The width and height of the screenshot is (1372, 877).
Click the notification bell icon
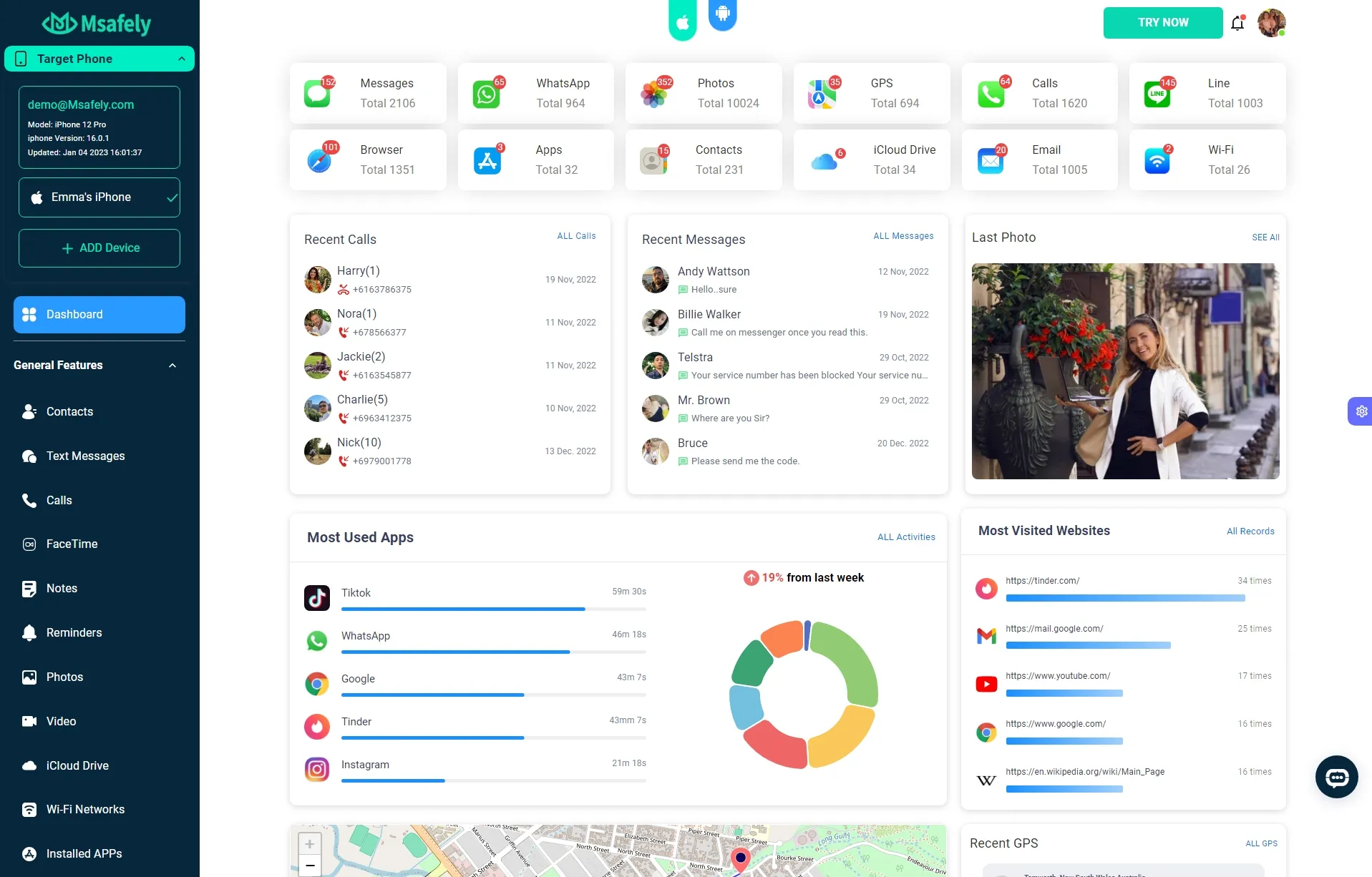1237,24
